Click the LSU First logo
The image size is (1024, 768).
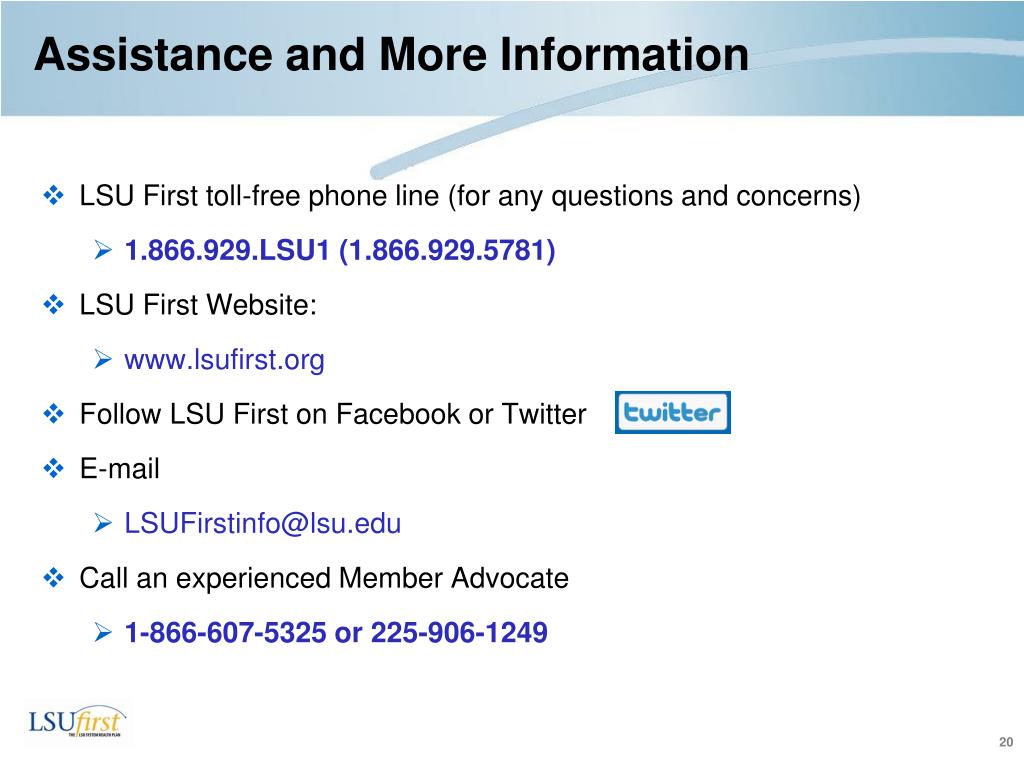tap(77, 722)
